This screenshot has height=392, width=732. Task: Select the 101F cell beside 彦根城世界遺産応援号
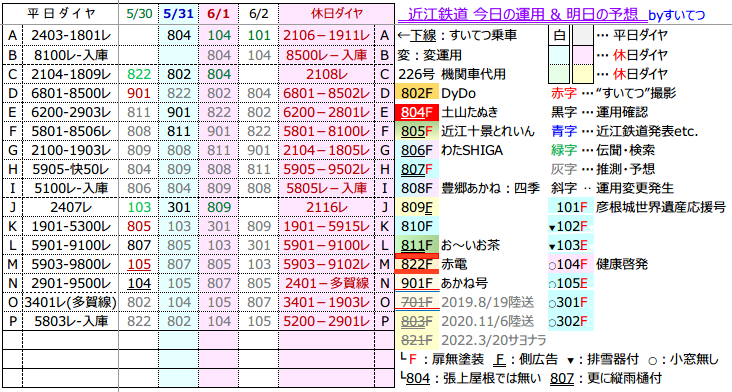571,207
